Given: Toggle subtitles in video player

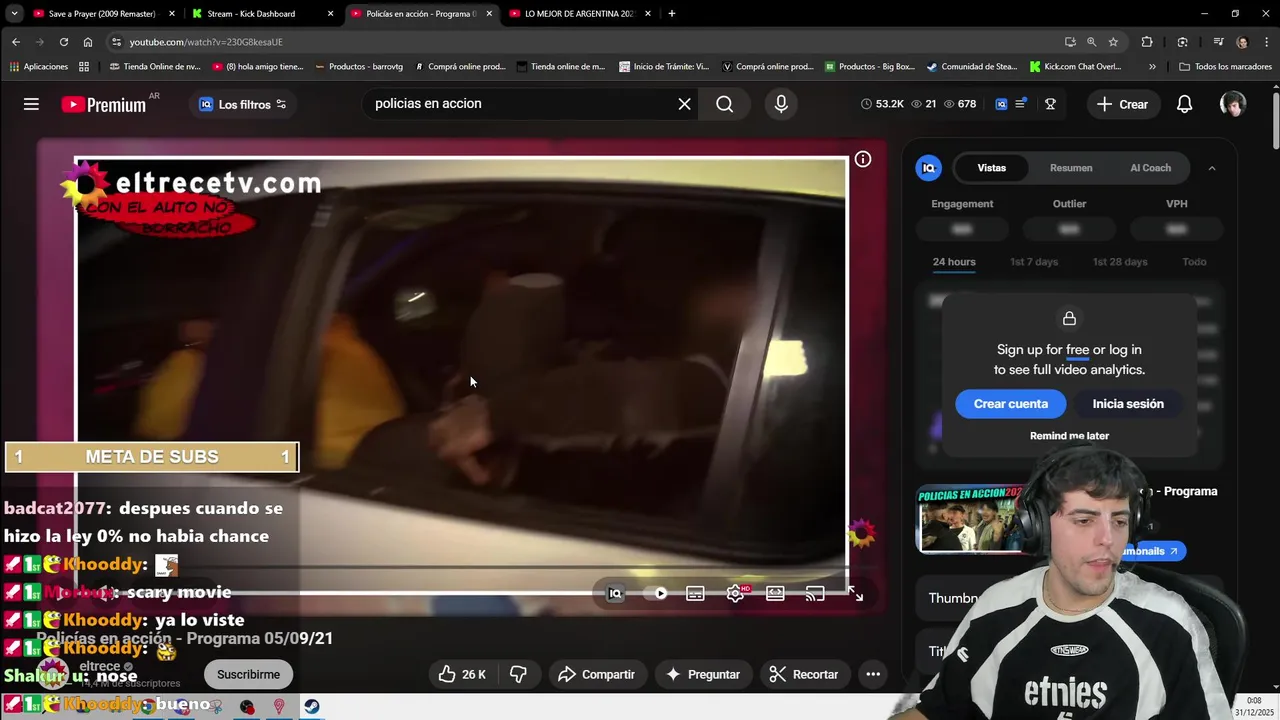Looking at the screenshot, I should 695,593.
